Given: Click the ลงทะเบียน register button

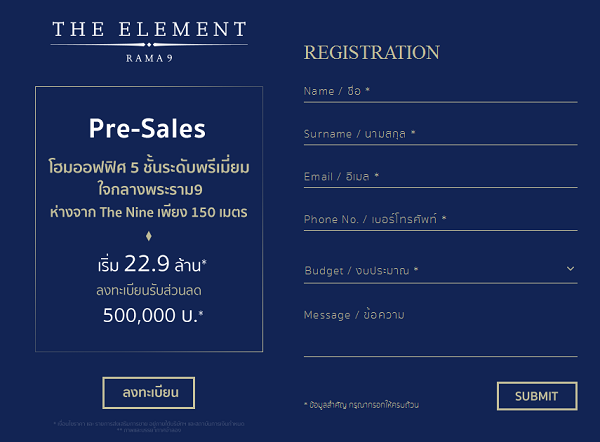Looking at the screenshot, I should (x=148, y=393).
